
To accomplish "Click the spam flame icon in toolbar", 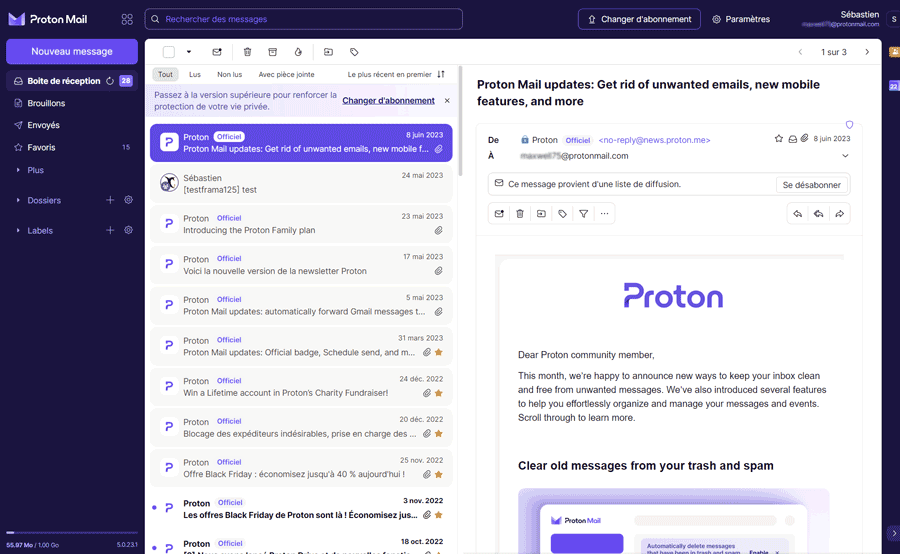I will [298, 52].
